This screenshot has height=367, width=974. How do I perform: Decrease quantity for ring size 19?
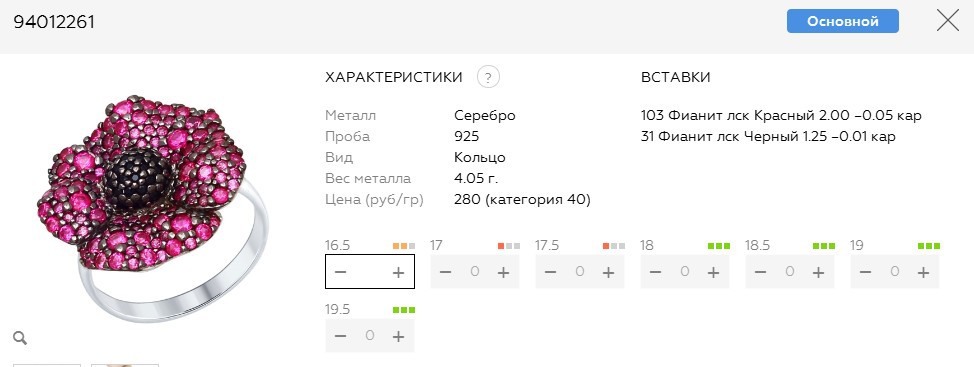(866, 272)
